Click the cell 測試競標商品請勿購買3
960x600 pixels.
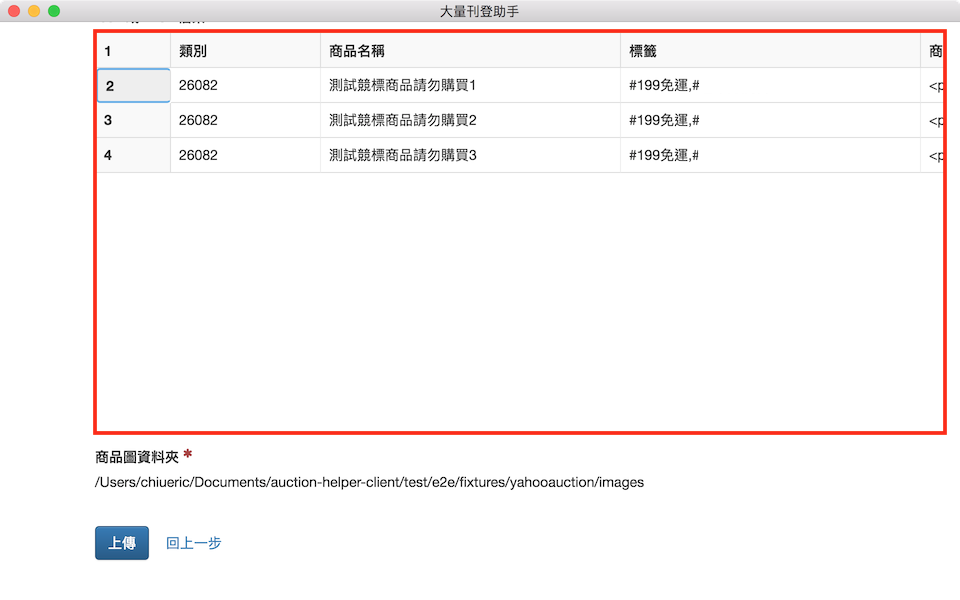coord(470,155)
